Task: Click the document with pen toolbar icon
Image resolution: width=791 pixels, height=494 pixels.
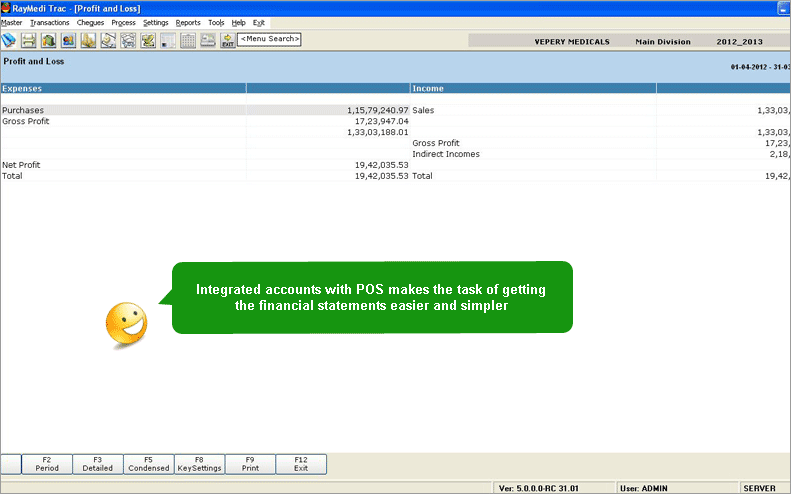Action: [x=108, y=40]
